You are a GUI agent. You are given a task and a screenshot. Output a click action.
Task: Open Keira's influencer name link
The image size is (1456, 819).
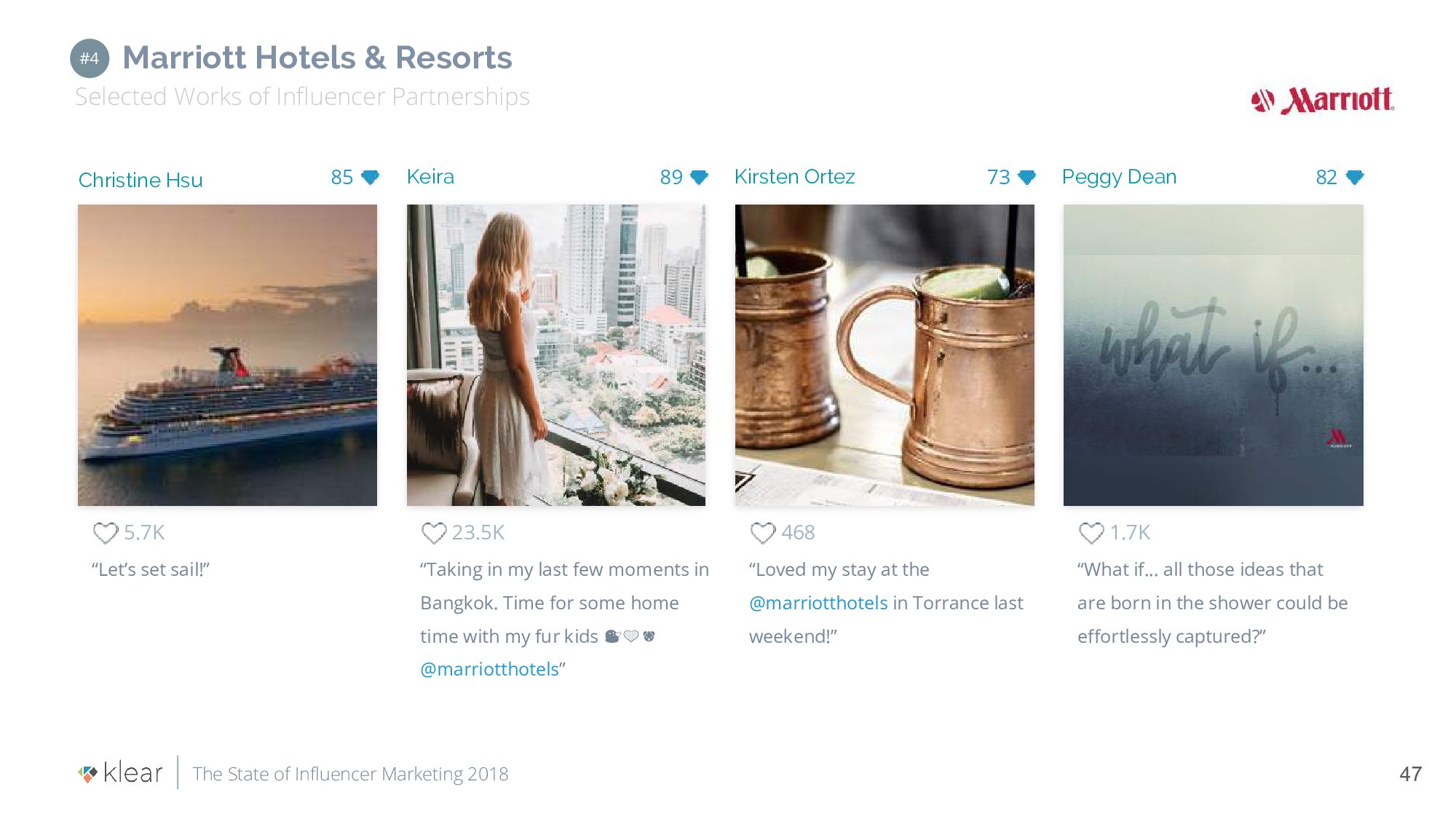pyautogui.click(x=430, y=177)
